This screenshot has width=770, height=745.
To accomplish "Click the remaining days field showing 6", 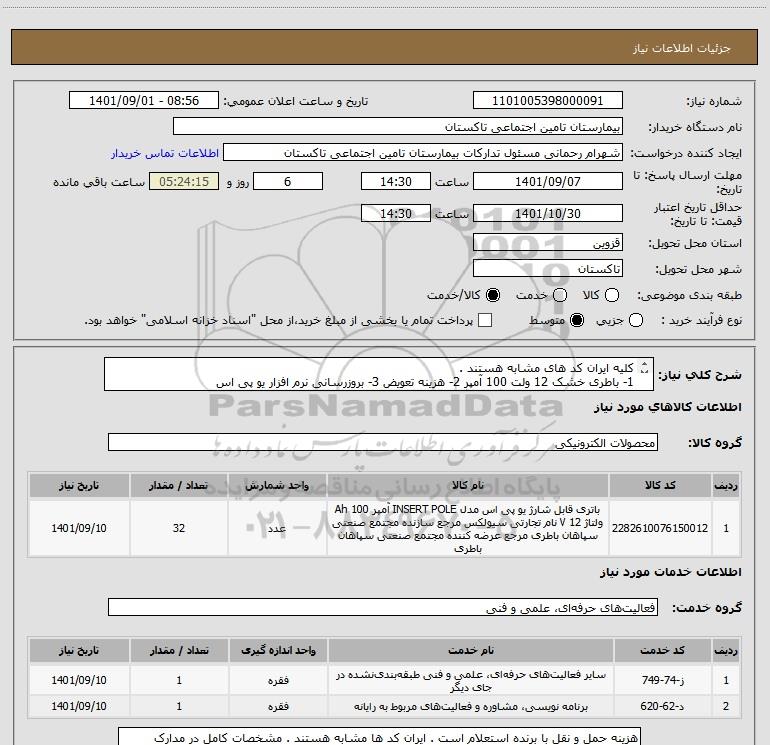I will coord(288,181).
